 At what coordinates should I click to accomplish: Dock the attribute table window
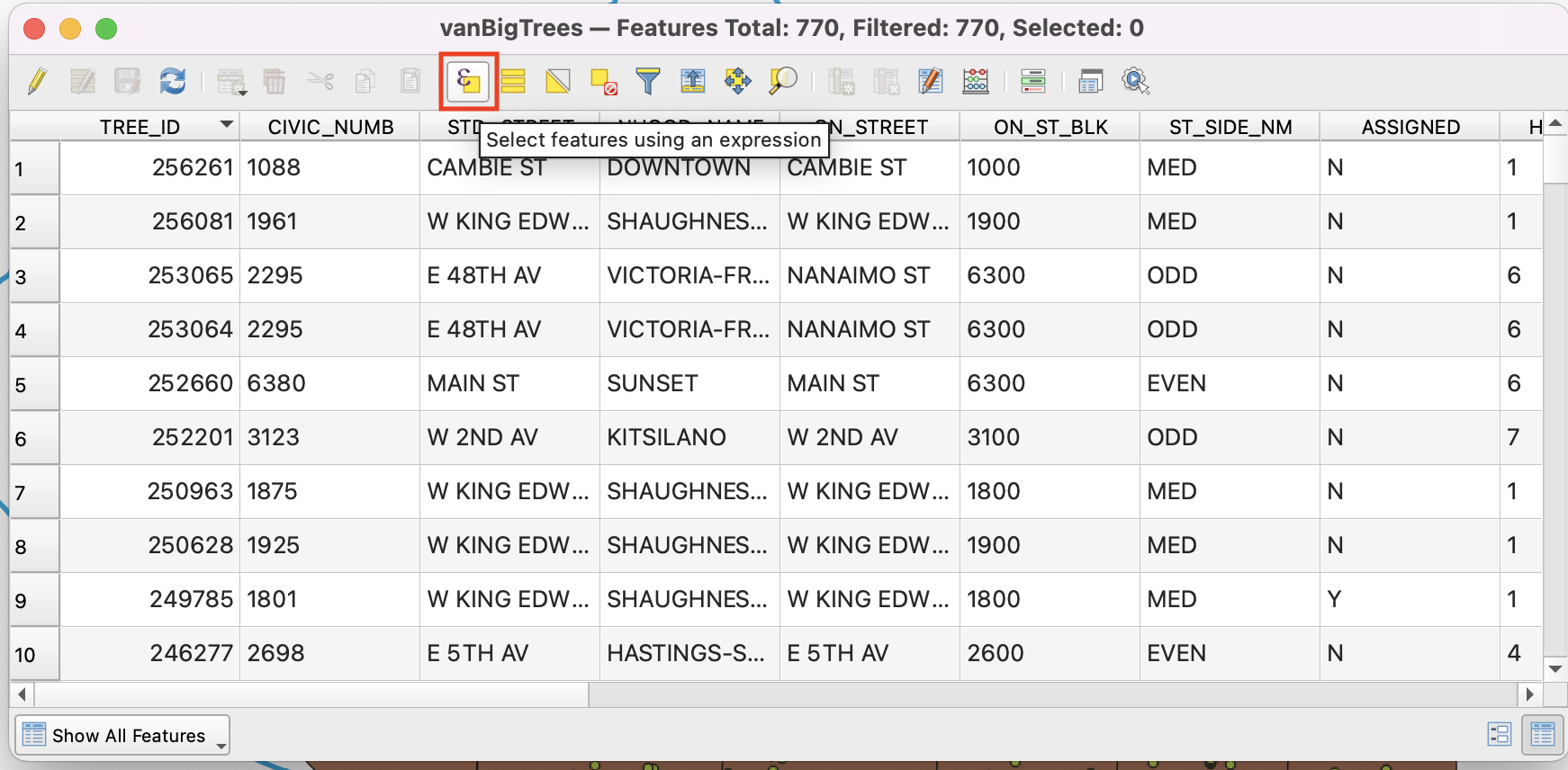(1090, 82)
